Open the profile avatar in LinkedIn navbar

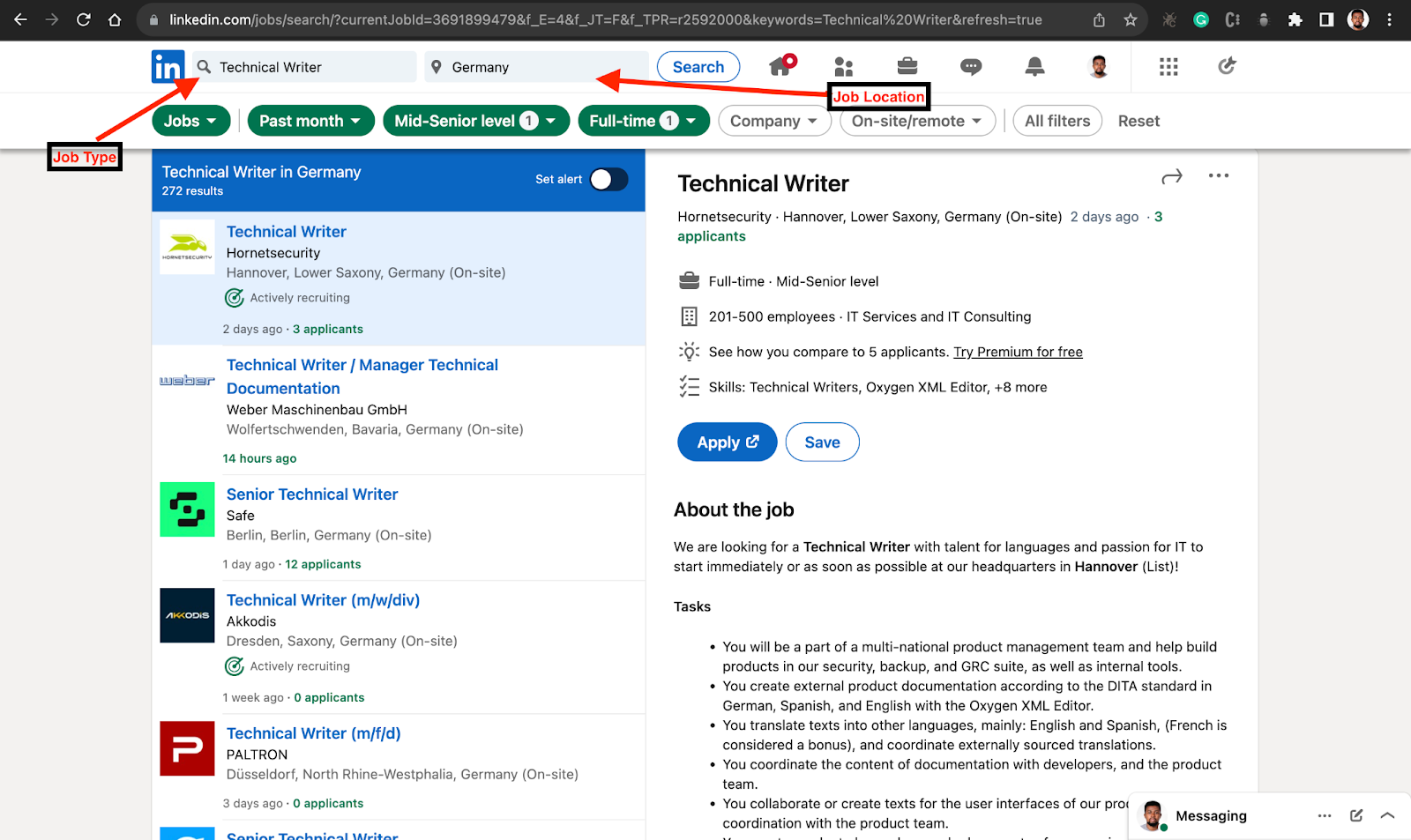[x=1099, y=66]
